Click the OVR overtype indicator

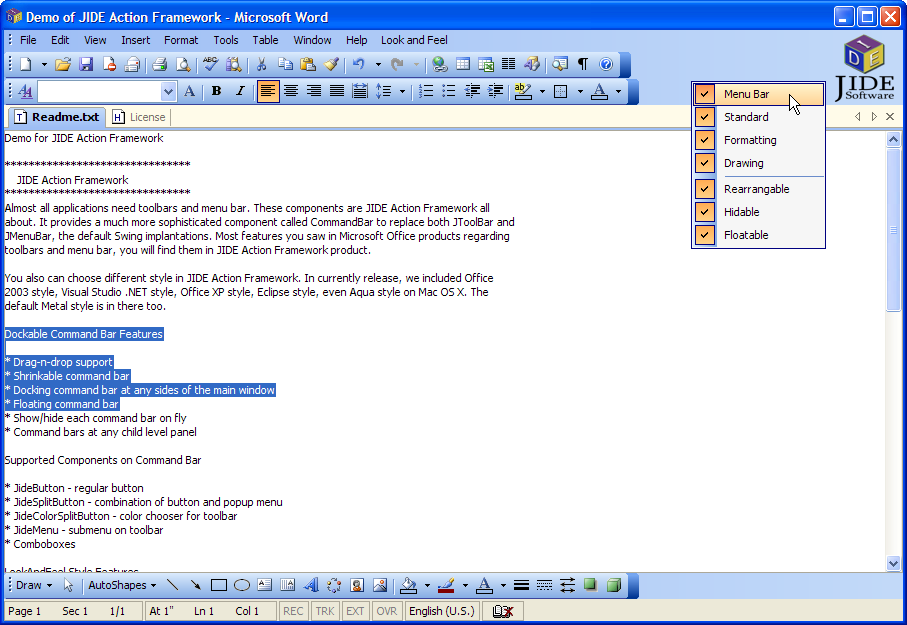point(386,611)
